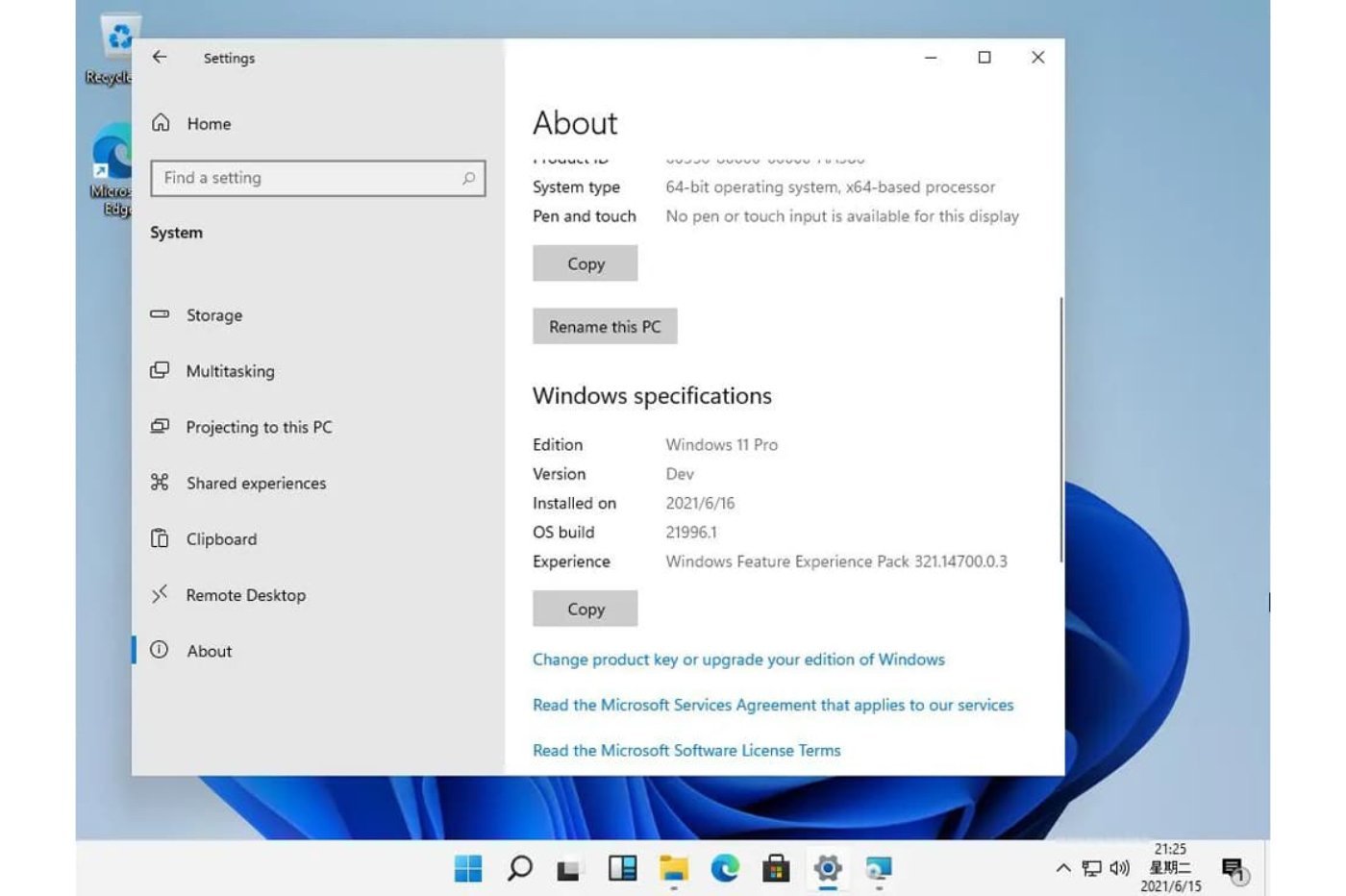Select the Windows Feature Experience Pack text
Image resolution: width=1346 pixels, height=896 pixels.
[836, 561]
